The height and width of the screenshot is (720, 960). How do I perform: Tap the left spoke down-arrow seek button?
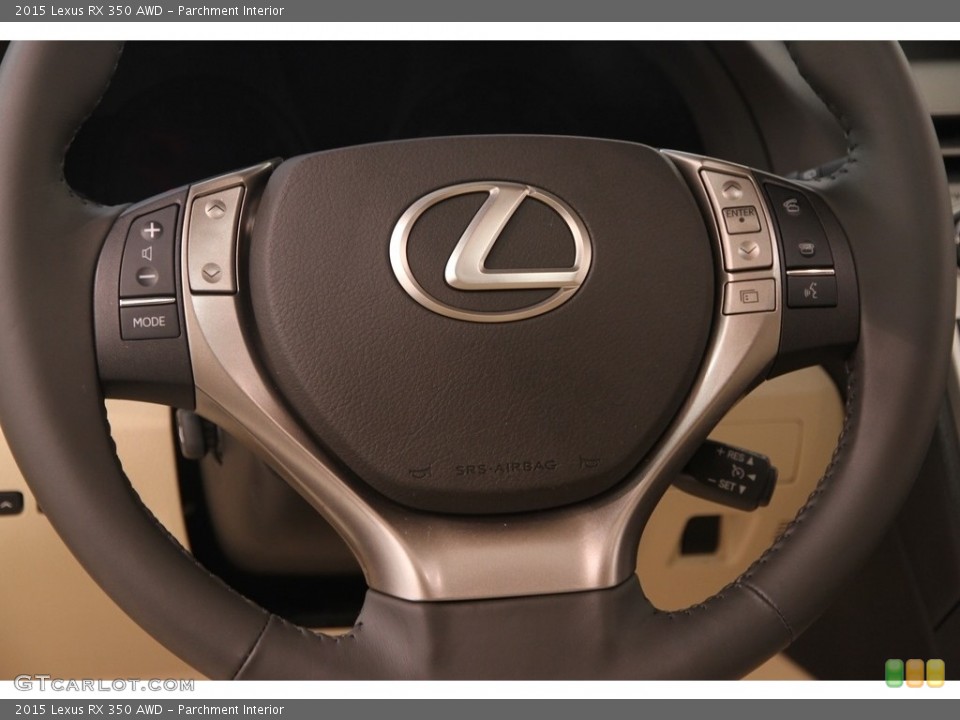212,272
